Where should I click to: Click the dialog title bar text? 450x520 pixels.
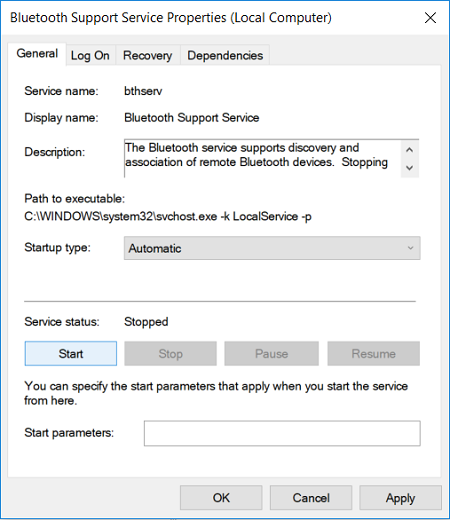coord(171,18)
